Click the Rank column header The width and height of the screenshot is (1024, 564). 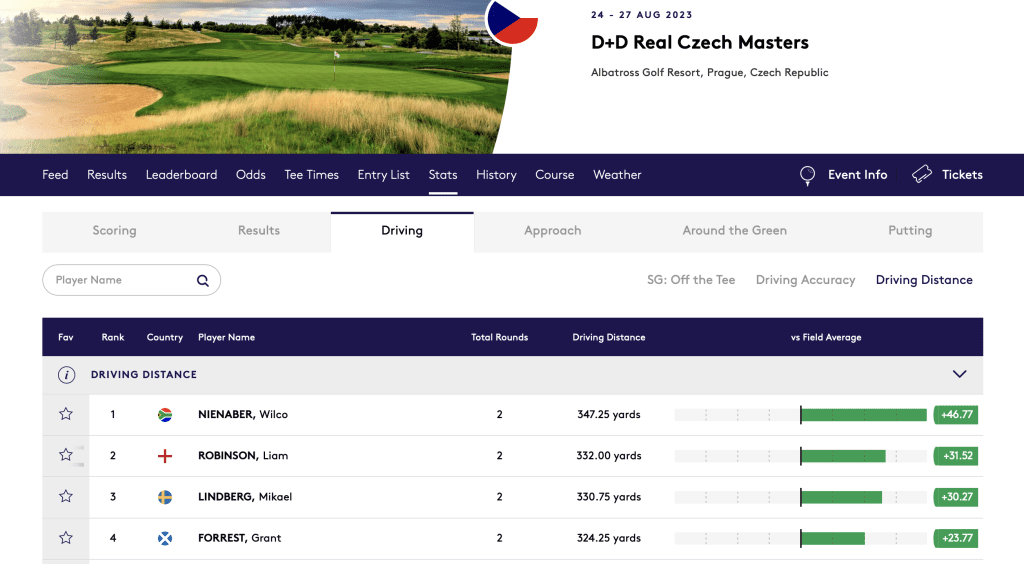pos(113,337)
